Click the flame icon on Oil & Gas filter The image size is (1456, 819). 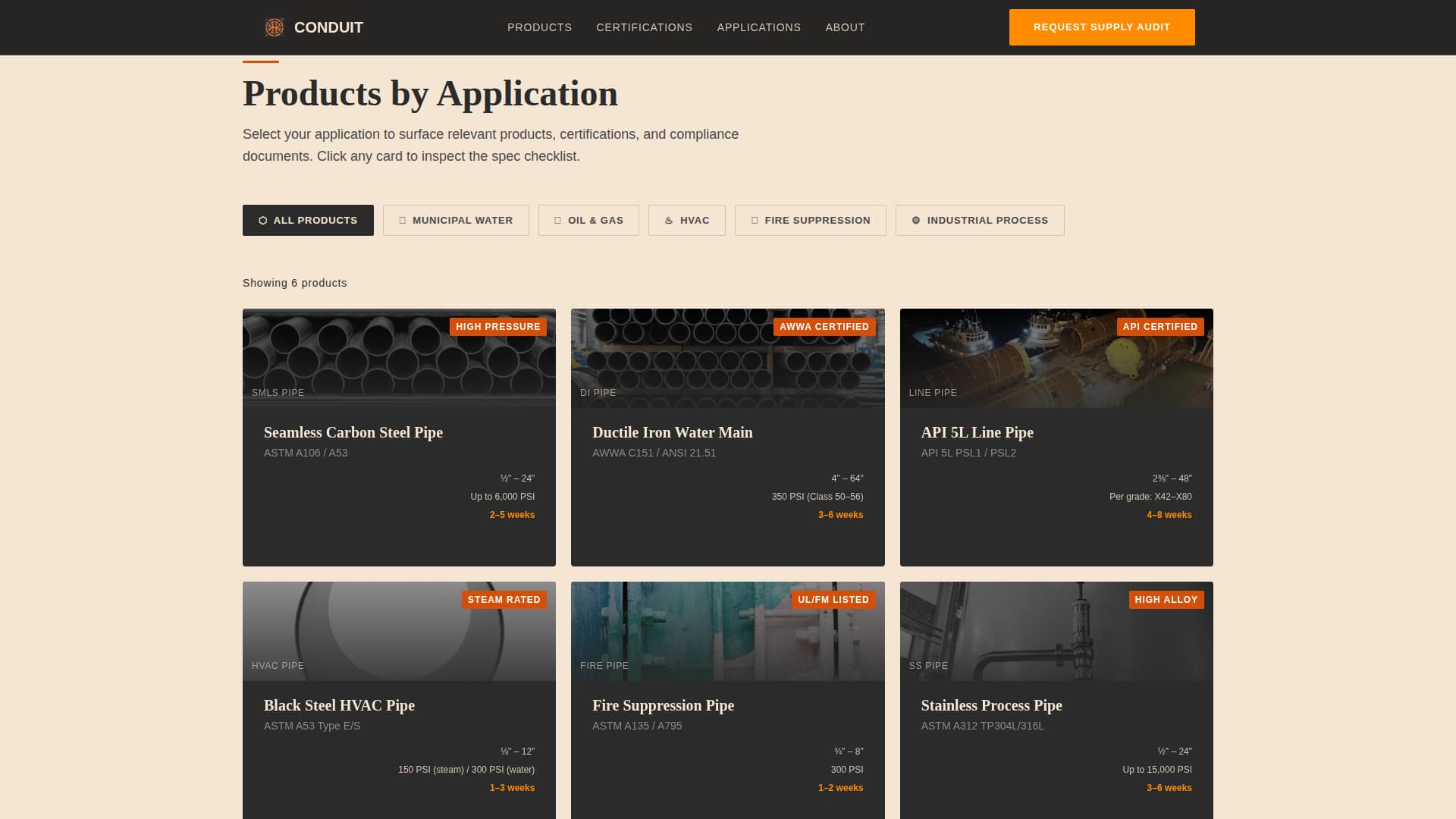coord(559,220)
